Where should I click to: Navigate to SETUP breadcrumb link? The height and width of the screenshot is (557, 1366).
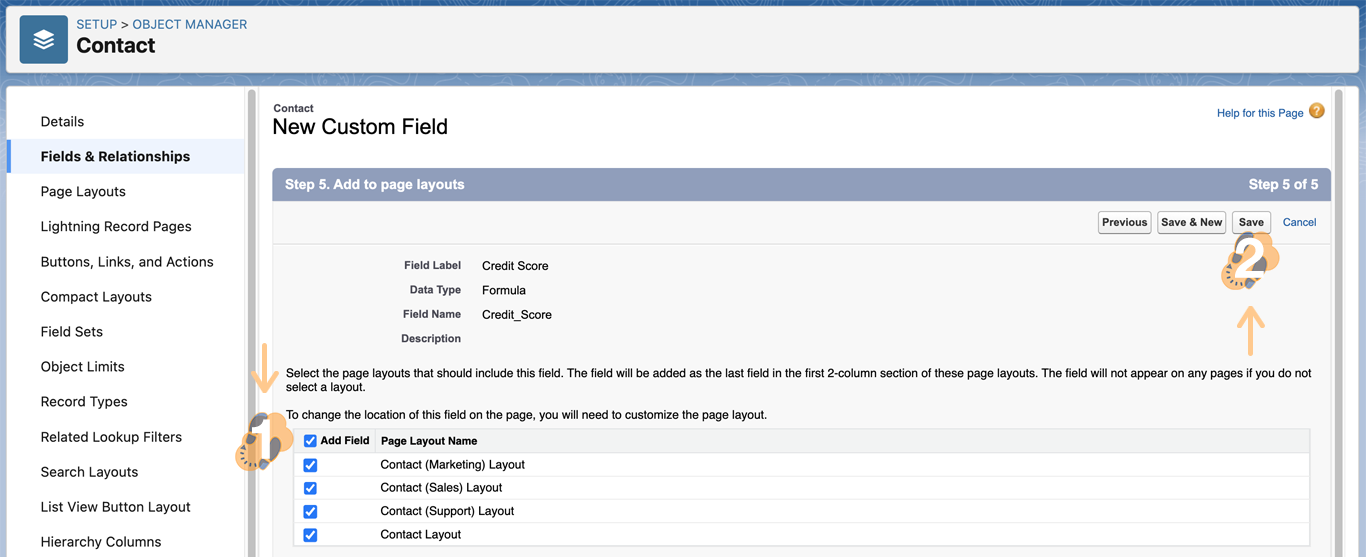click(x=96, y=24)
